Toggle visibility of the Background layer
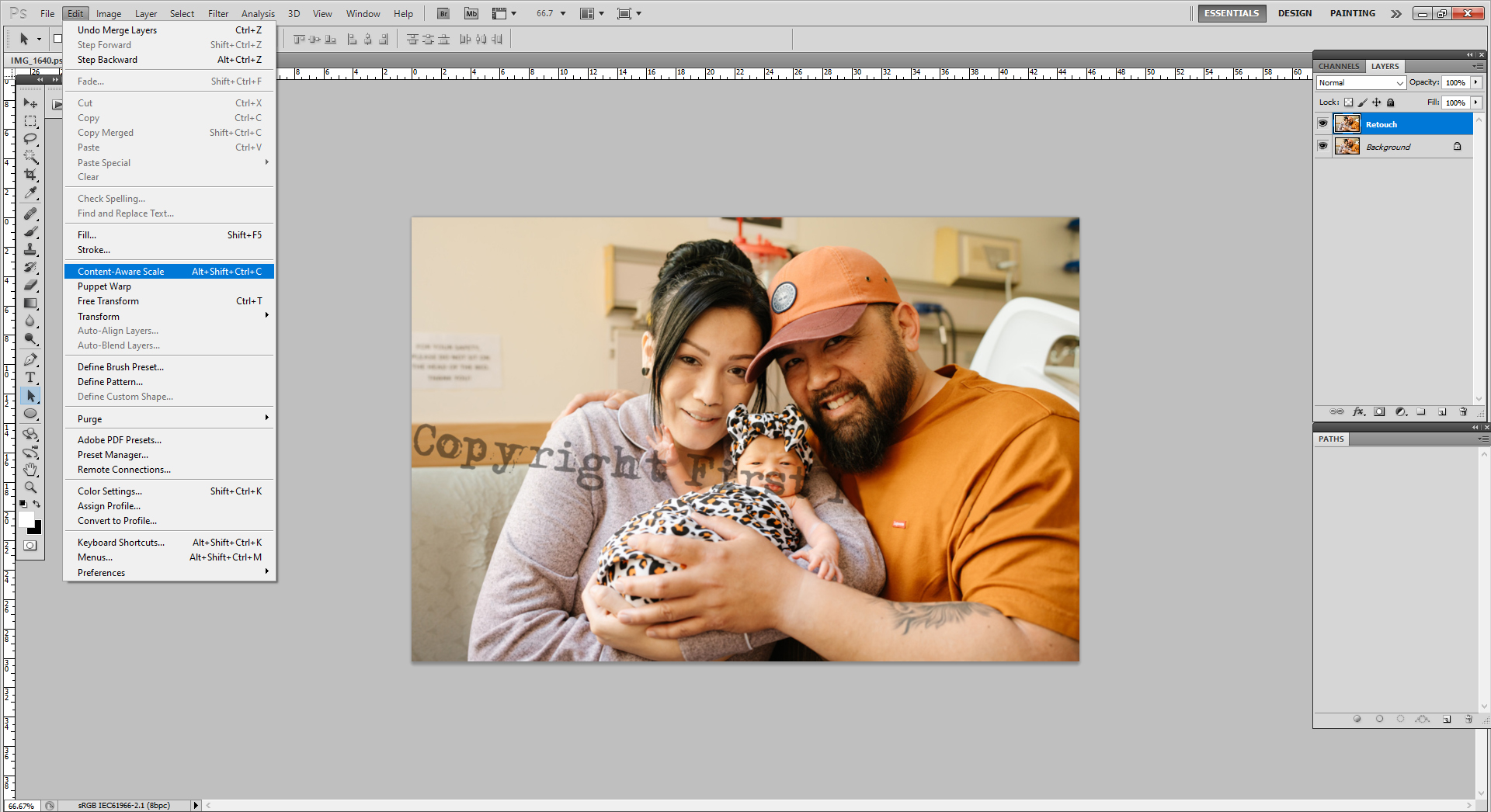1491x812 pixels. coord(1323,147)
